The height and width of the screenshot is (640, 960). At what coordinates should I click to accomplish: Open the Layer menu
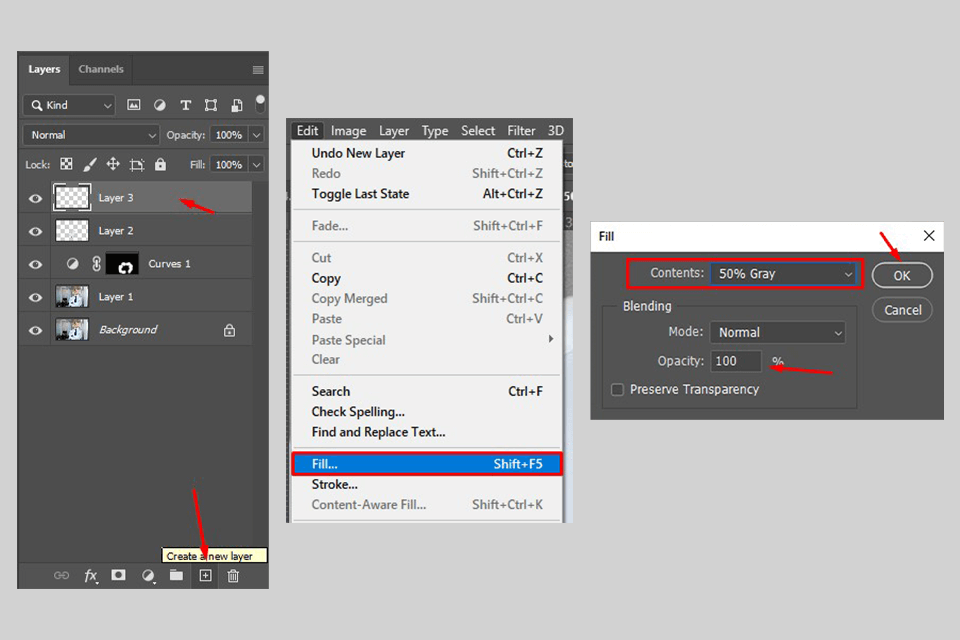[x=394, y=130]
